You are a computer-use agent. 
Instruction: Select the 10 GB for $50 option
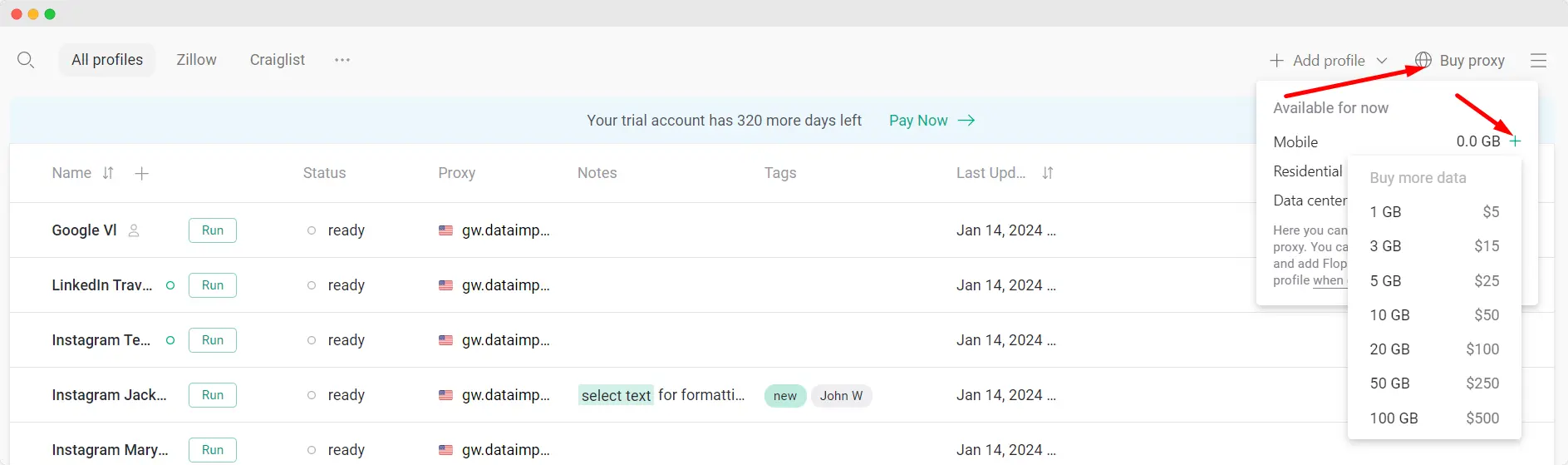(x=1434, y=315)
